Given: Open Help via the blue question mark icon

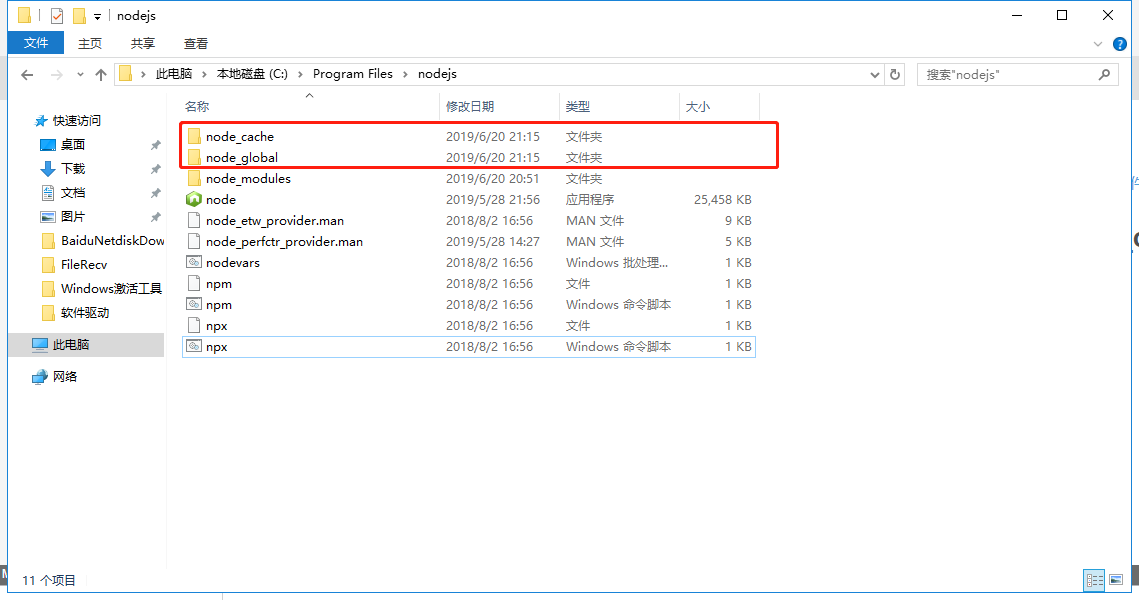Looking at the screenshot, I should (x=1119, y=44).
